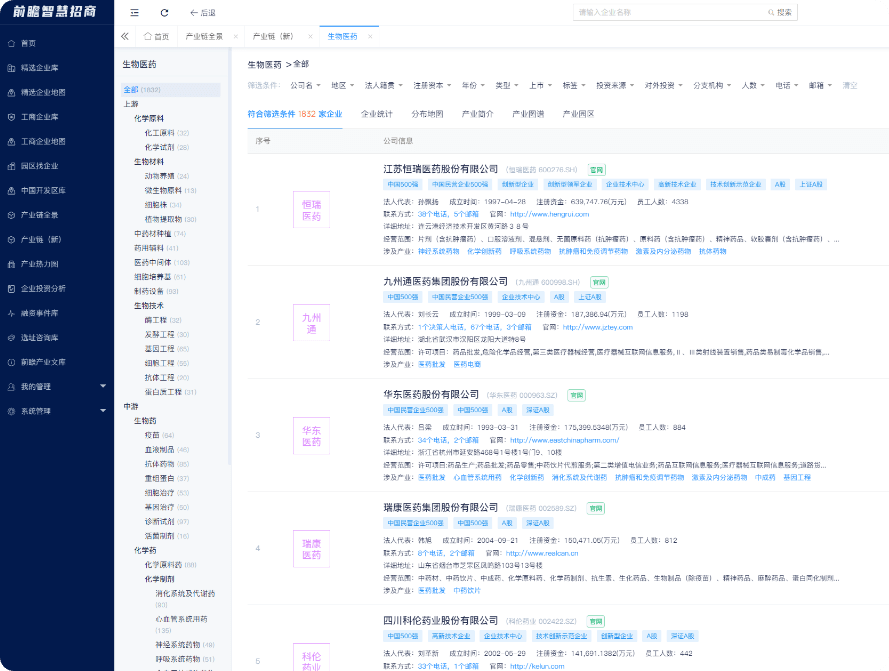The height and width of the screenshot is (671, 889).
Task: Expand the 我的管理 submenu arrow
Action: point(103,386)
